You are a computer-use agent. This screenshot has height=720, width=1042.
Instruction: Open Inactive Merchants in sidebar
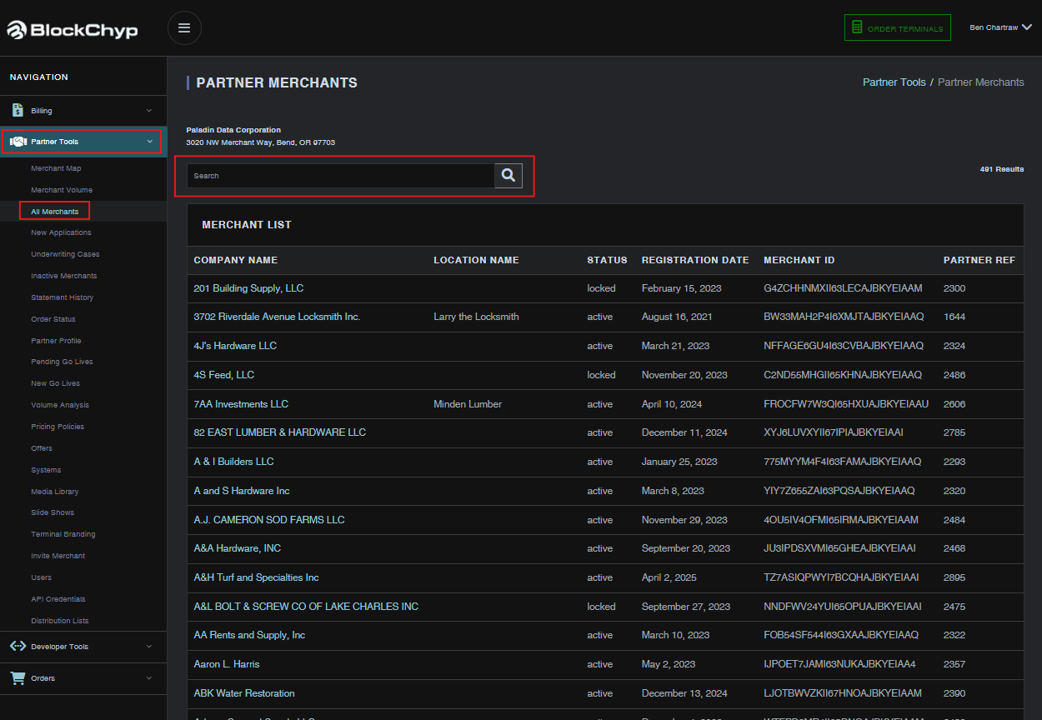point(64,276)
